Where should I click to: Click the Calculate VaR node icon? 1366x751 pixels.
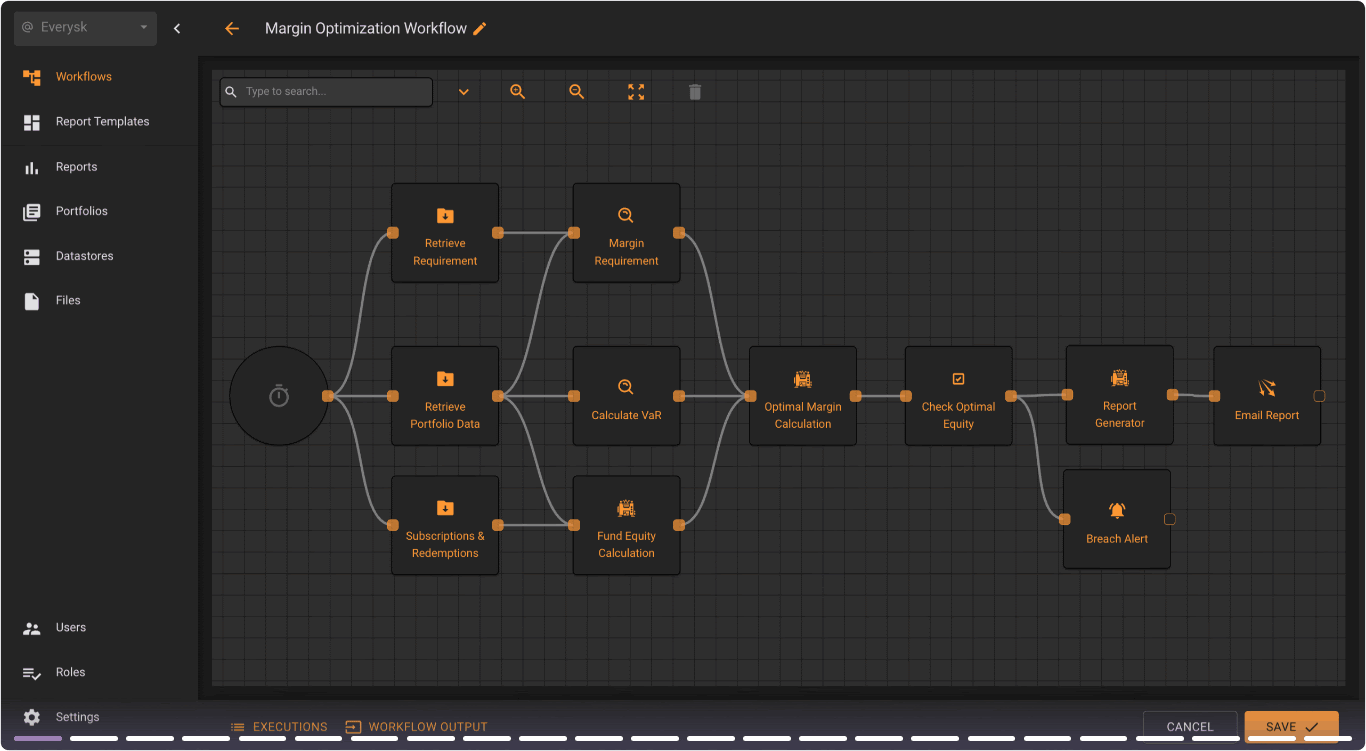[x=626, y=387]
